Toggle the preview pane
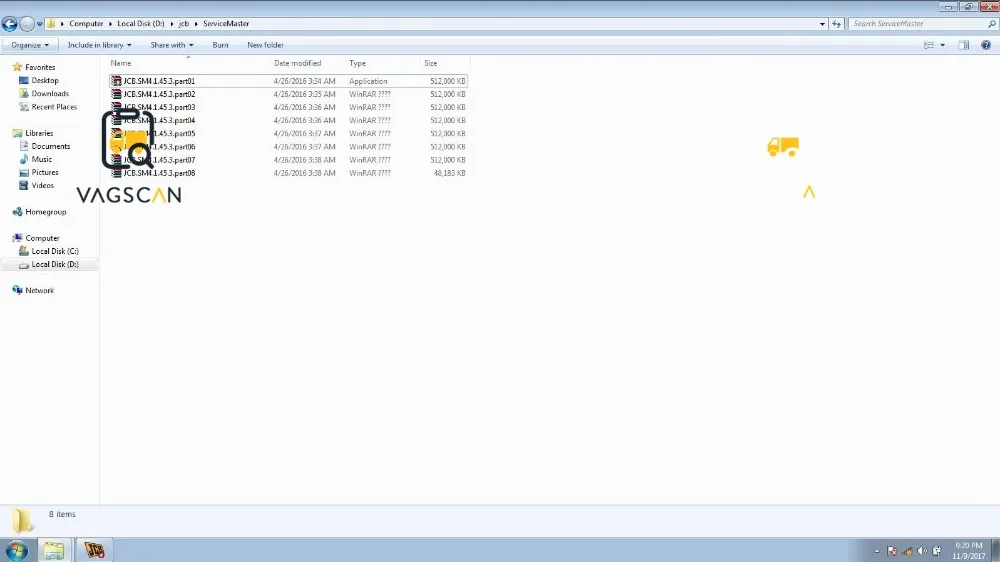Screen dimensions: 1000x562 (x=964, y=45)
